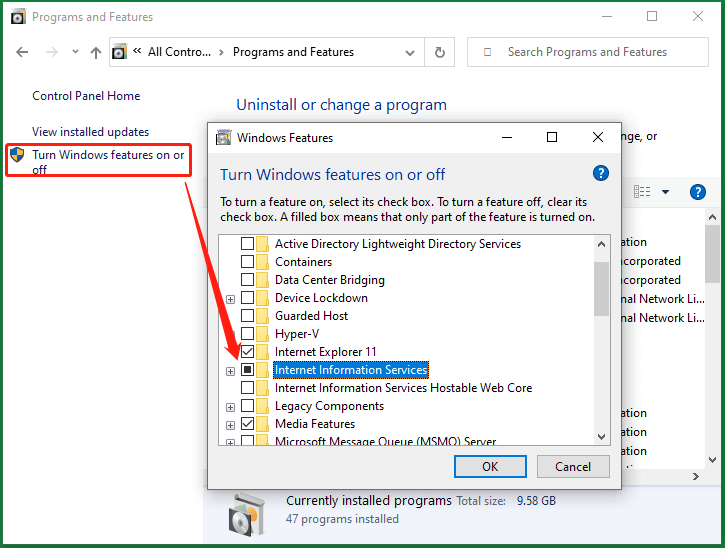The height and width of the screenshot is (548, 725).
Task: Maximize the Windows Features dialog
Action: coord(552,137)
